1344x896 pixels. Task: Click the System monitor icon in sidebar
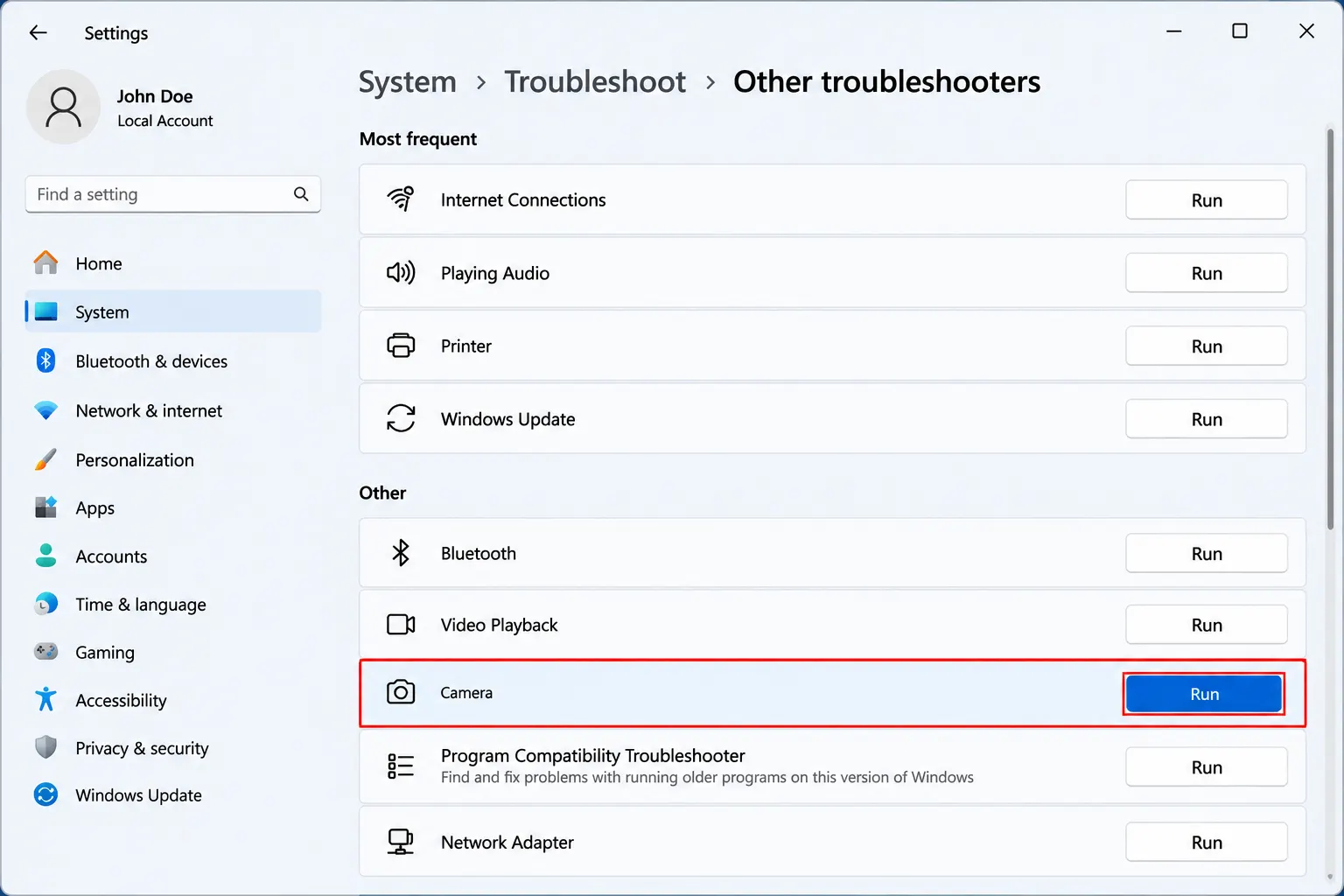point(45,311)
